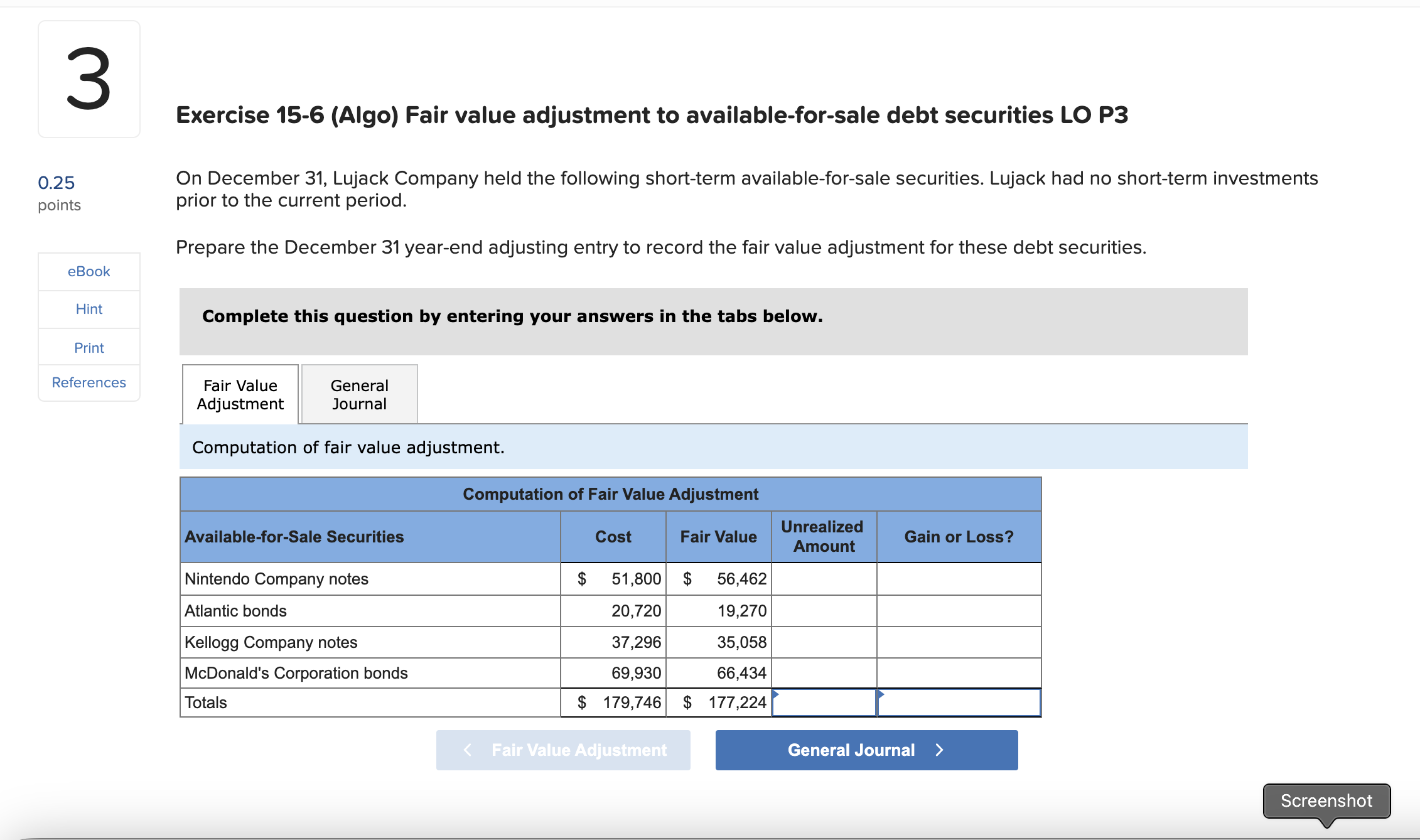
Task: Click the General Journal navigation button
Action: pos(866,750)
